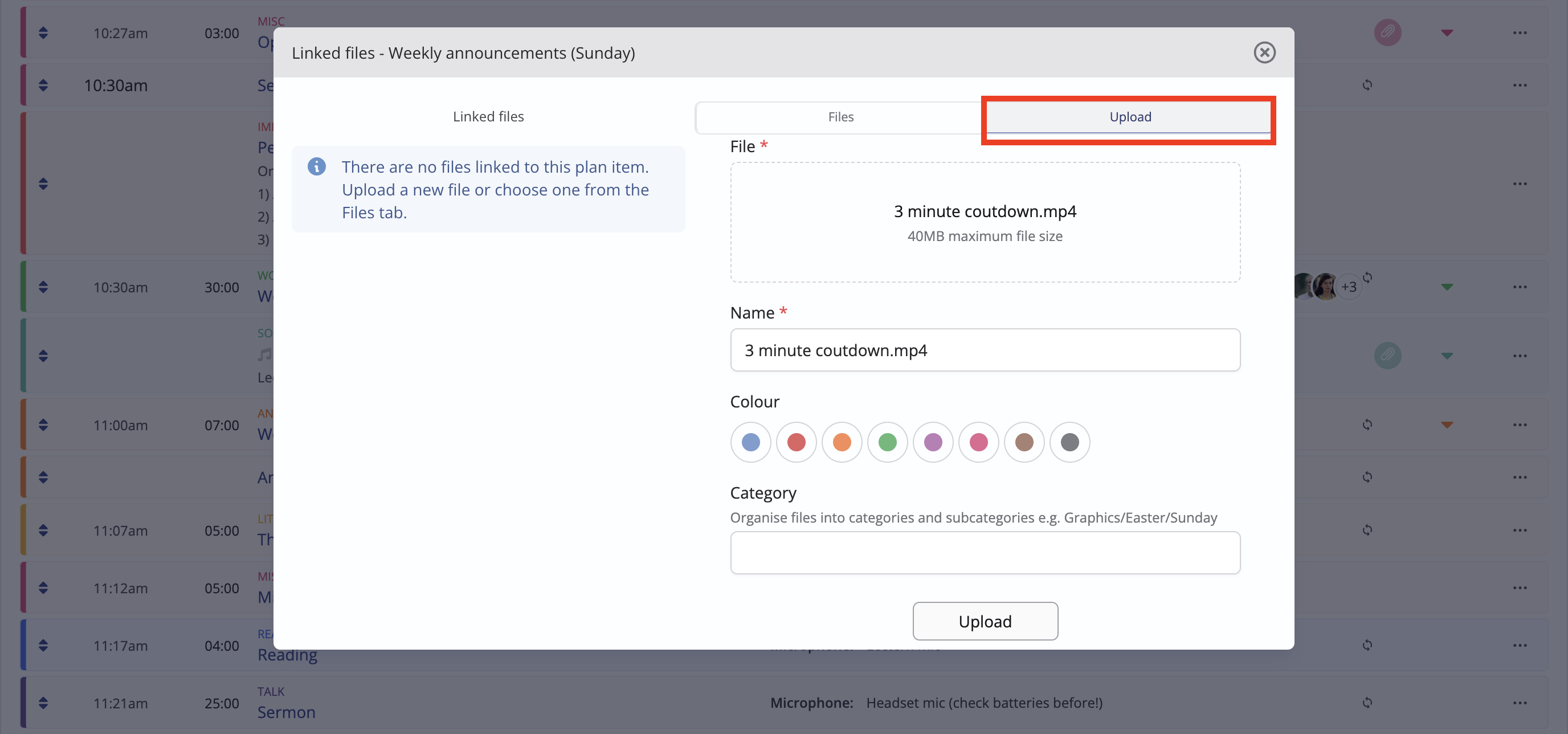Open the file drop zone showing 3 minute coutdown.mp4
Image resolution: width=1568 pixels, height=734 pixels.
(x=985, y=222)
